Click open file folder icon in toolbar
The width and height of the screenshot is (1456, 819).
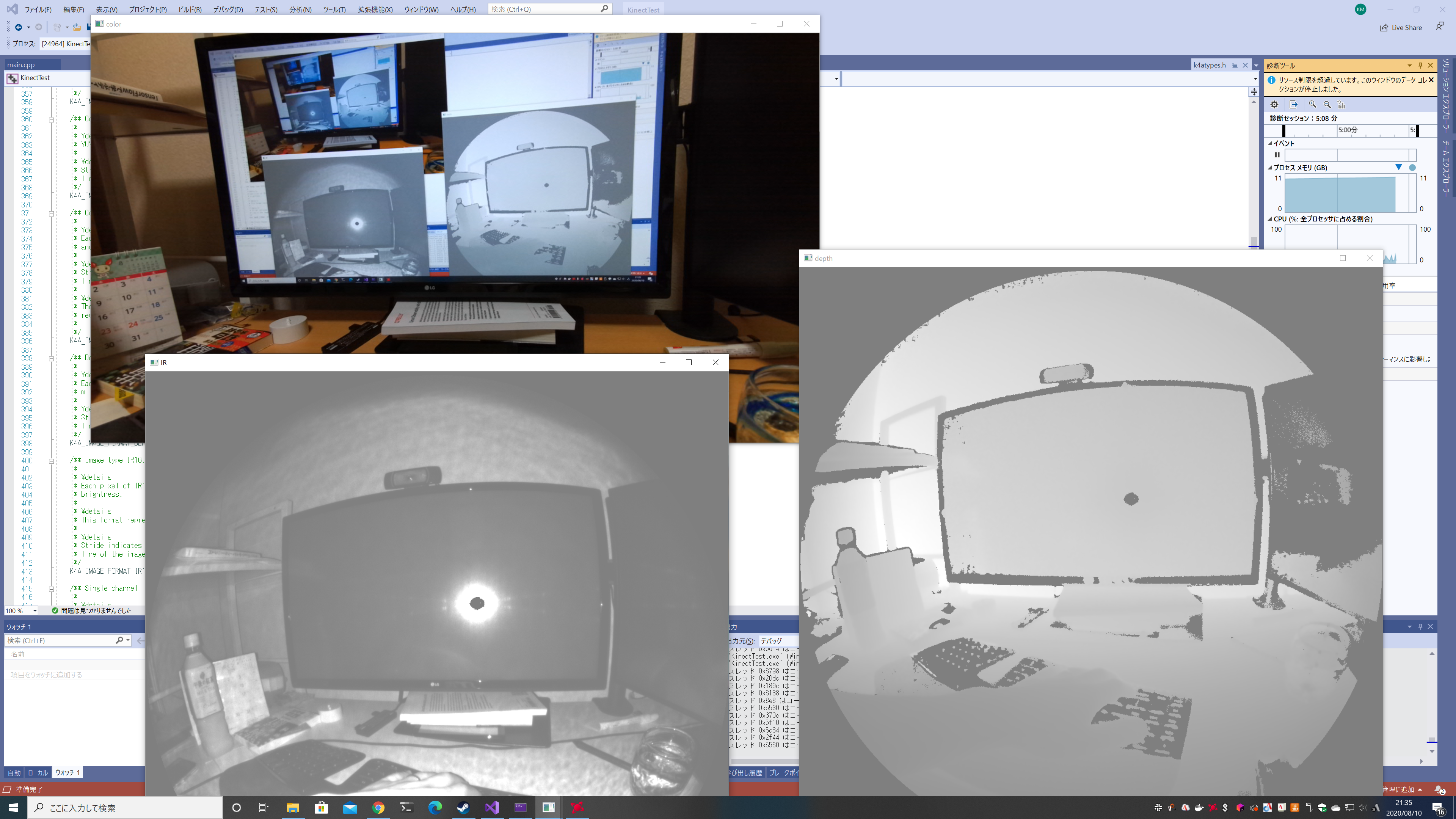[77, 27]
